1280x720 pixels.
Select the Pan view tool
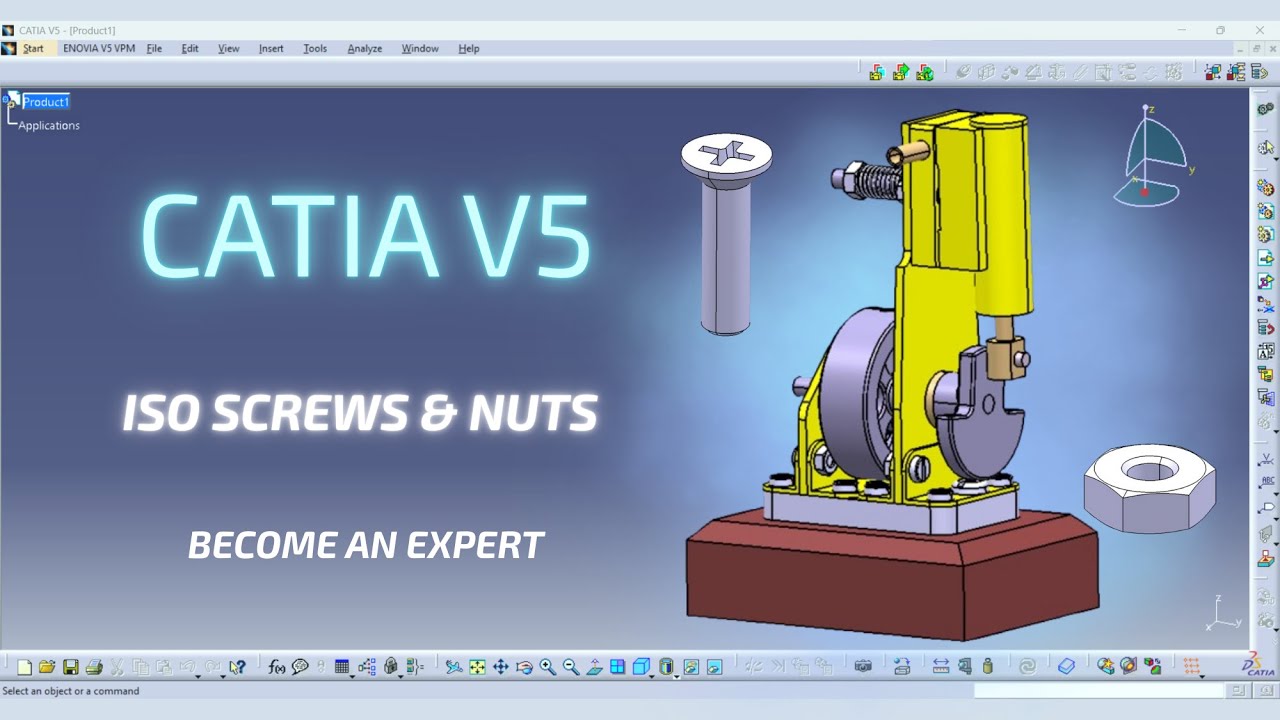(501, 667)
